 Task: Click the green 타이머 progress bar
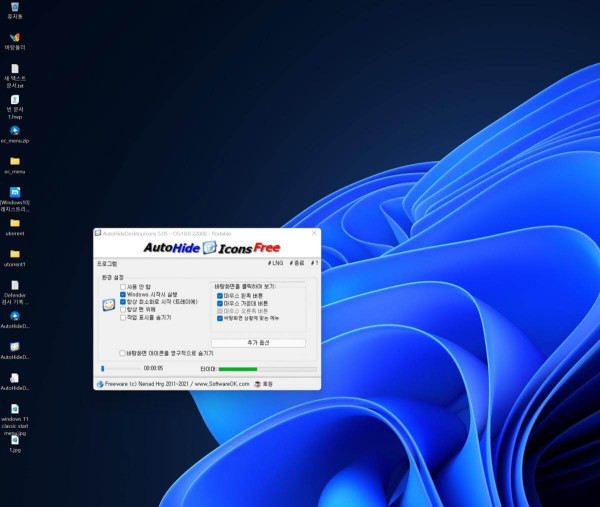tap(238, 369)
